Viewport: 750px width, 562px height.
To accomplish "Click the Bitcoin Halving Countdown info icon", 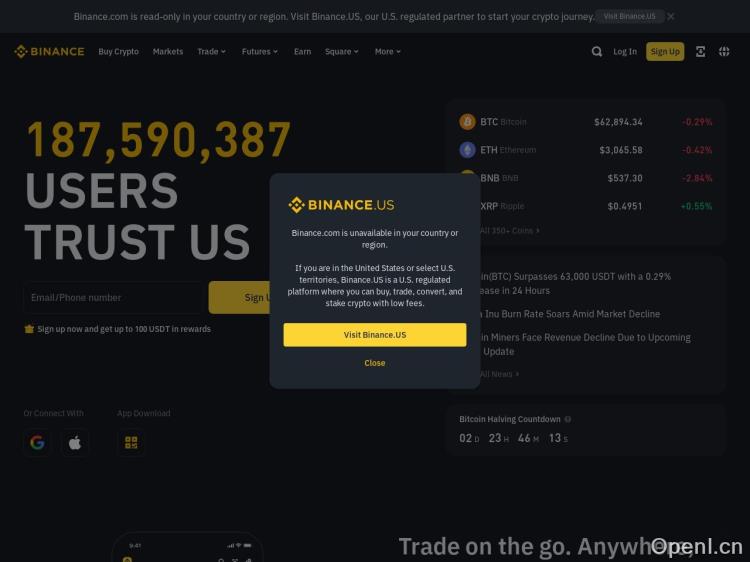I will tap(568, 419).
